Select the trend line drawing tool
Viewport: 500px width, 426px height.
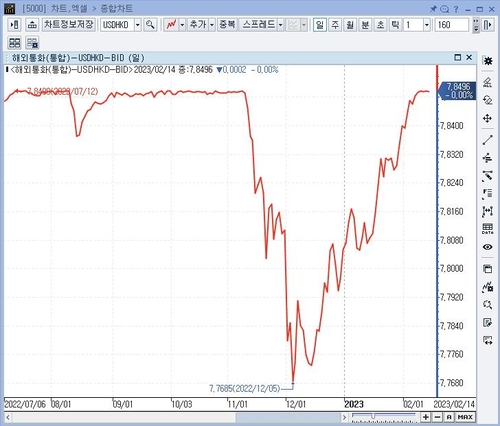[x=488, y=140]
